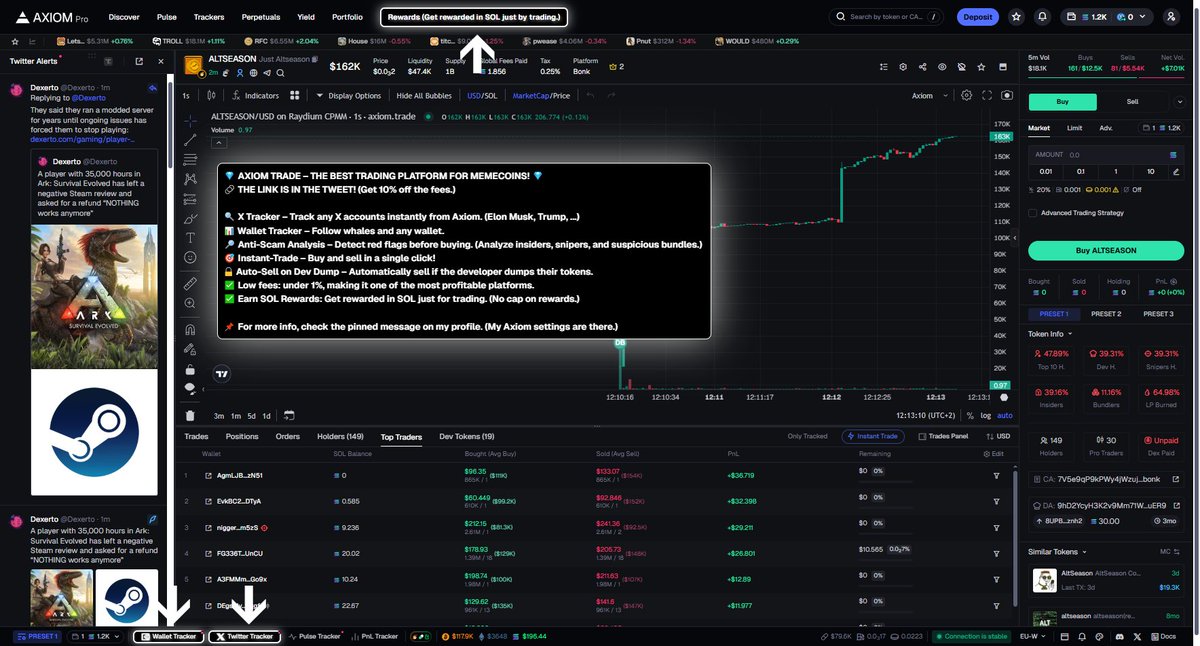
Task: Open notifications bell in top header
Action: [x=1043, y=17]
